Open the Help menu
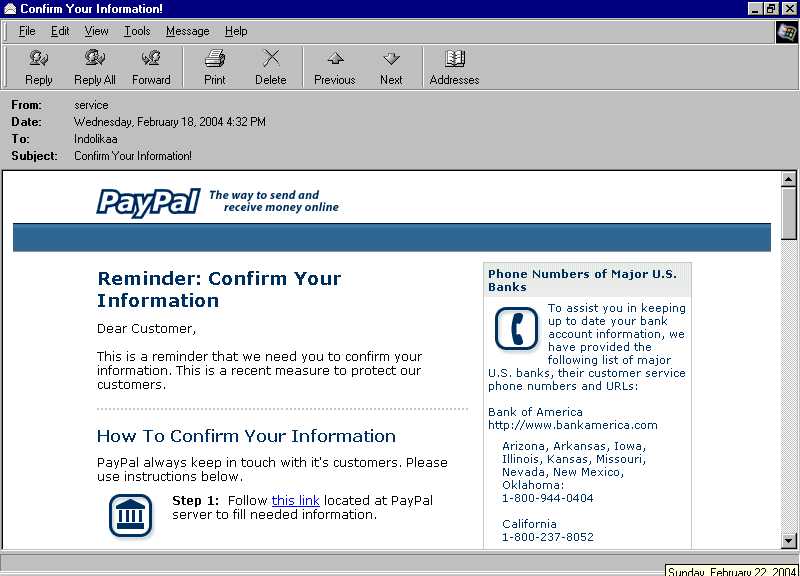The height and width of the screenshot is (576, 800). tap(236, 31)
